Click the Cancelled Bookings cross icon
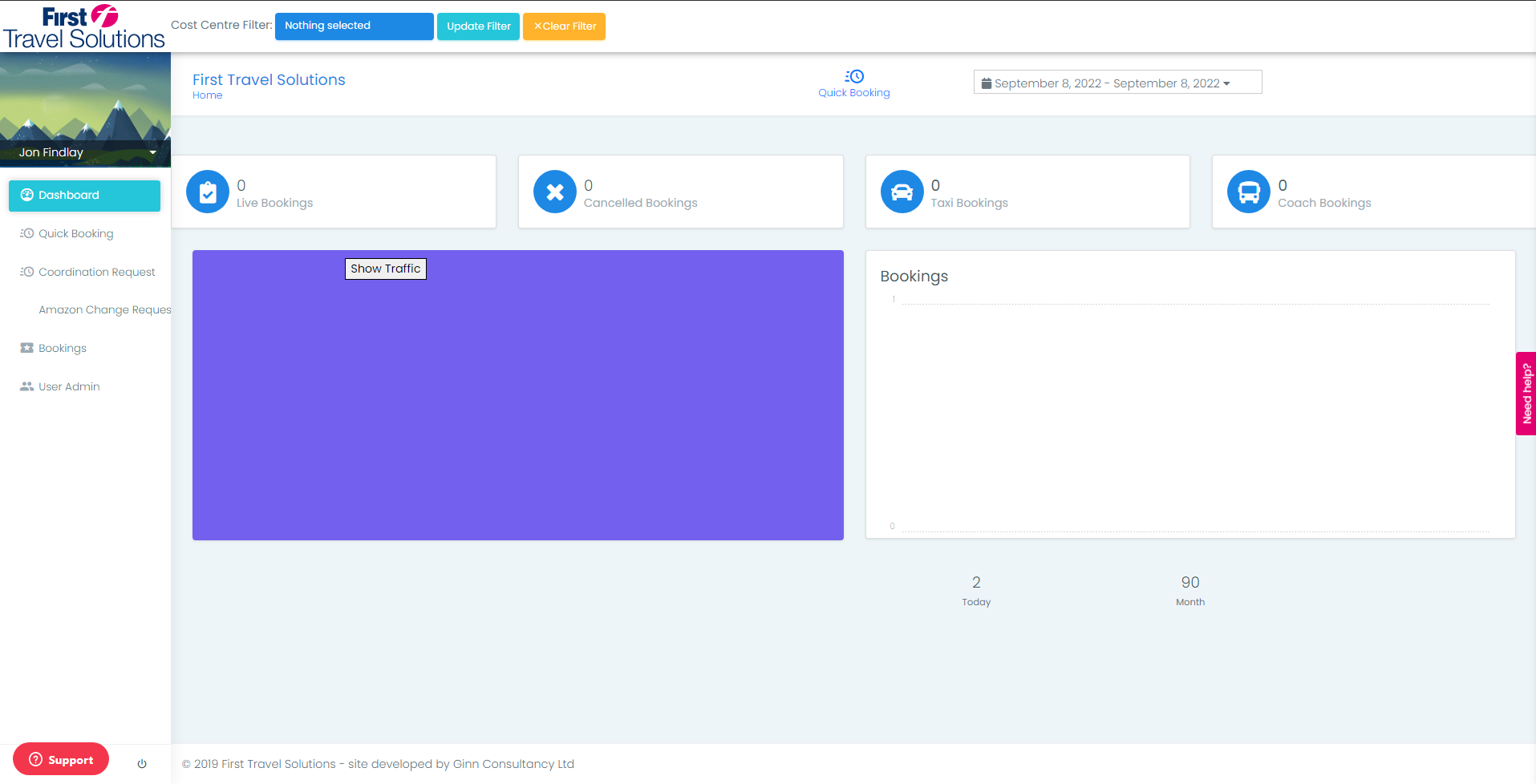This screenshot has width=1536, height=784. coord(555,192)
